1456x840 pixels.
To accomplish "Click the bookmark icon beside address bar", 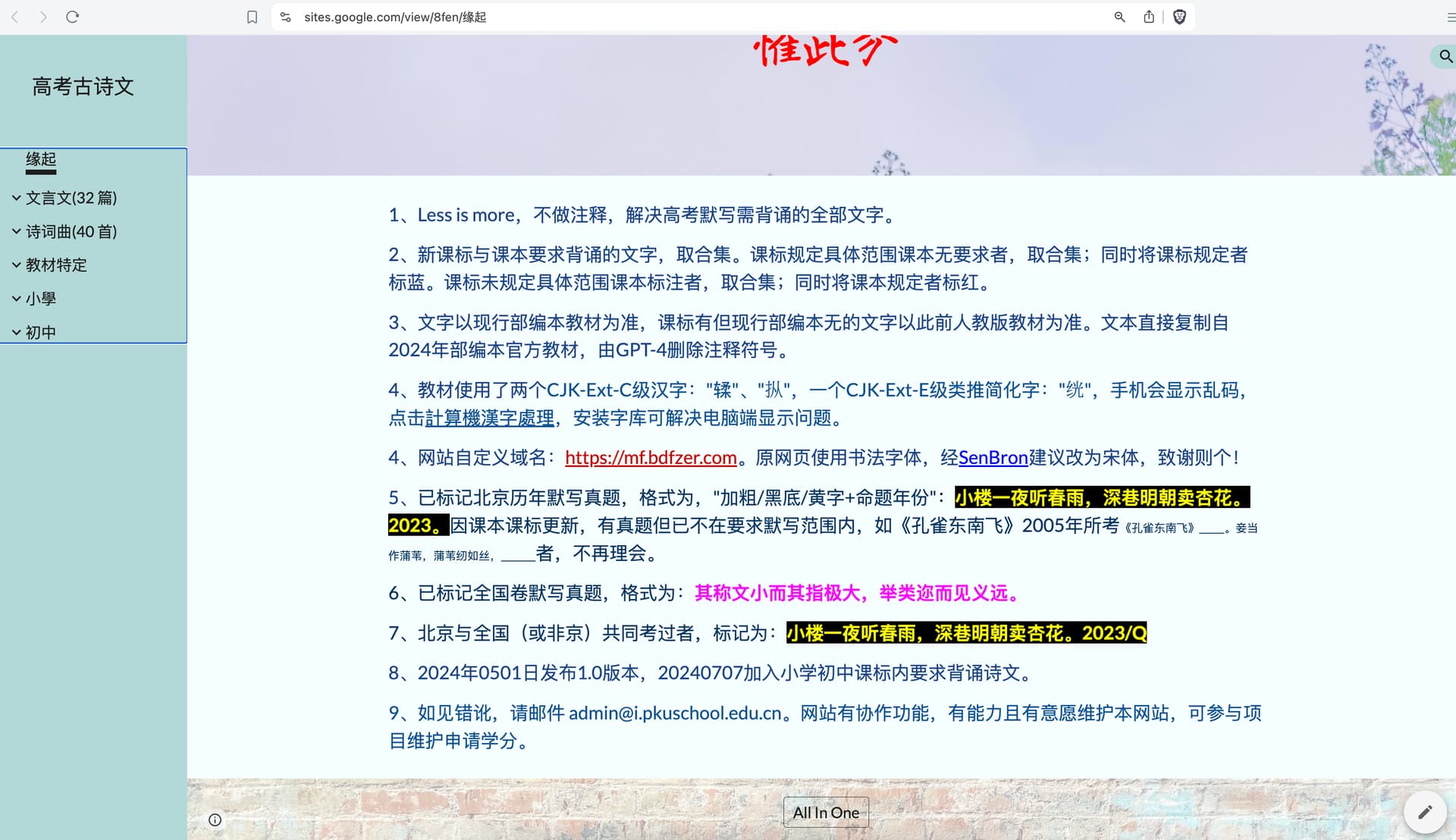I will (x=253, y=17).
